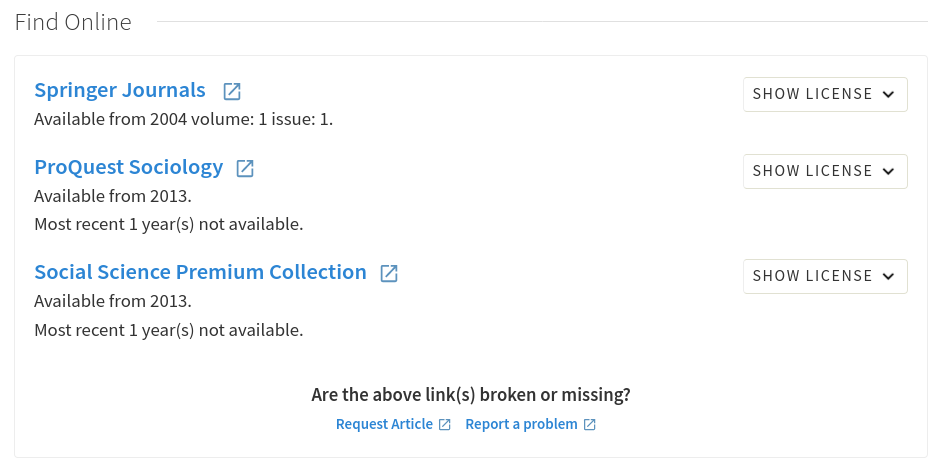948x476 pixels.
Task: Click external-link icon after Social Science Premium Collection
Action: point(389,273)
